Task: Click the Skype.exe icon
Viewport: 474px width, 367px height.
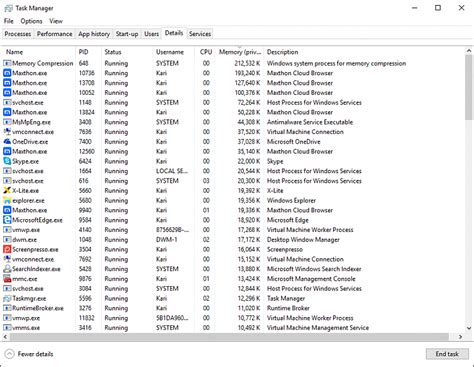Action: (7, 161)
